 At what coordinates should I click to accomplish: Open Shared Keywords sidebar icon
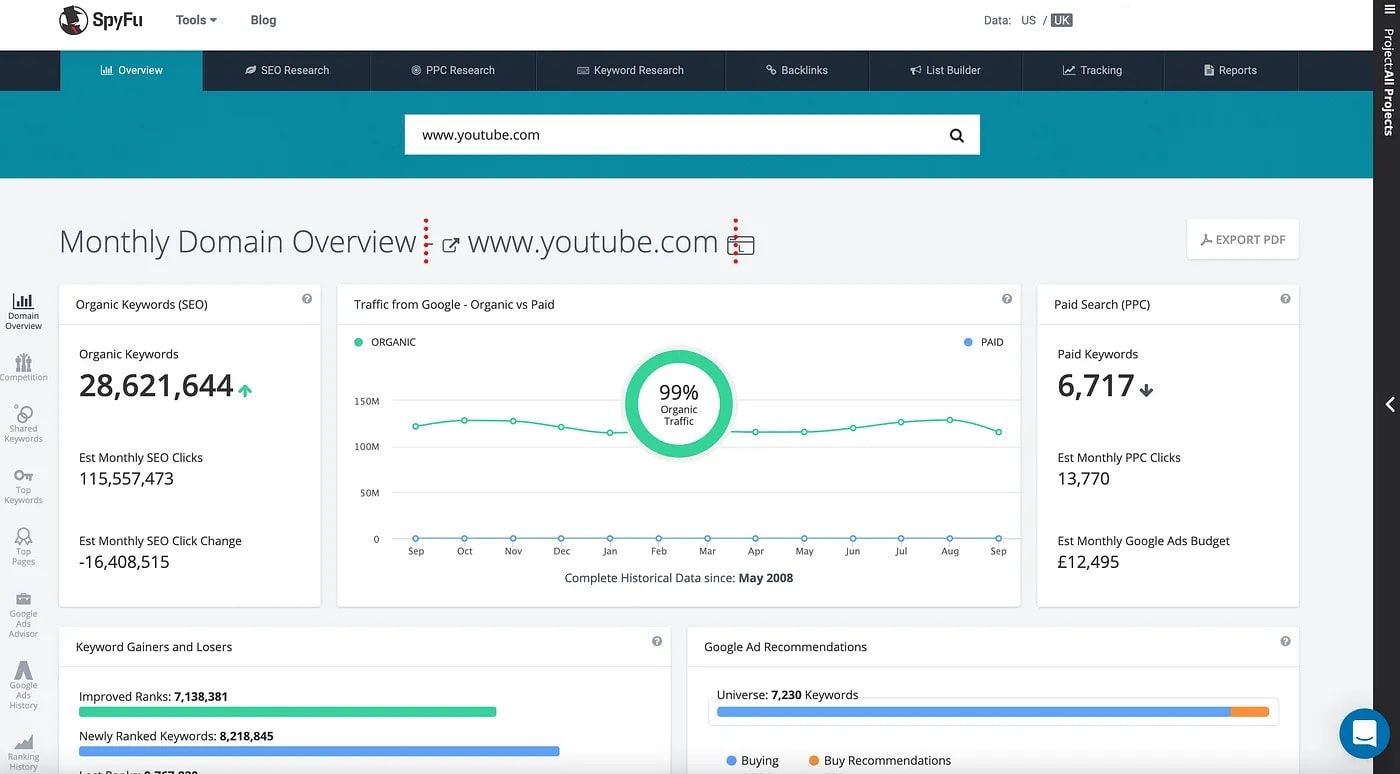click(x=23, y=423)
